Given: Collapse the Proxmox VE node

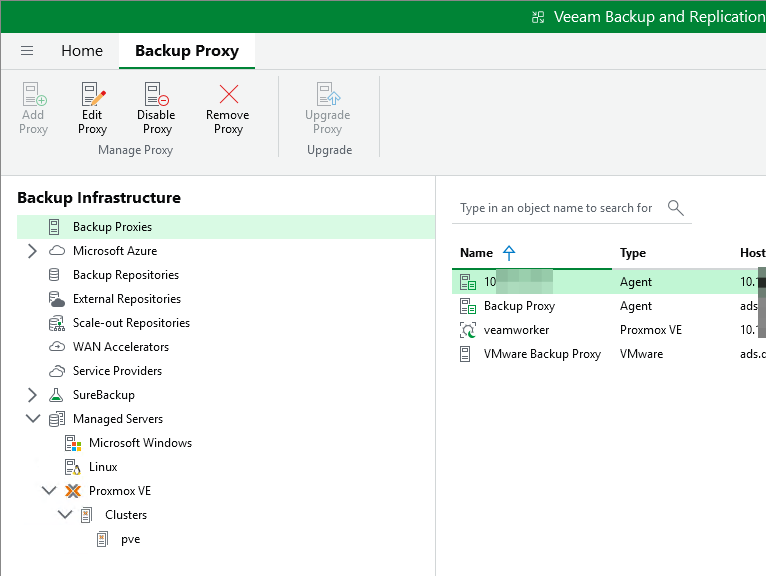Looking at the screenshot, I should 49,491.
